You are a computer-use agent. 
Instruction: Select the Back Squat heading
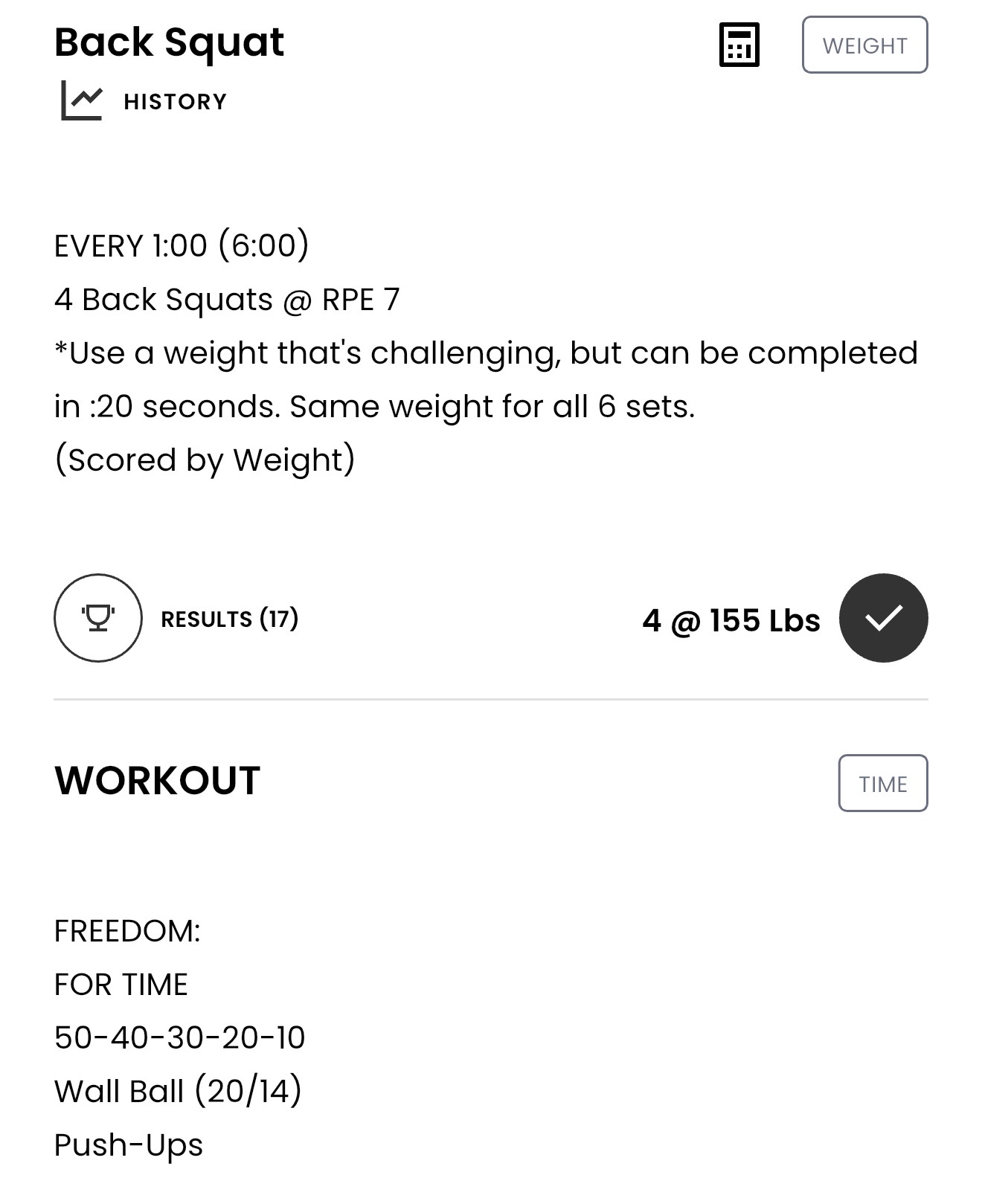point(169,42)
